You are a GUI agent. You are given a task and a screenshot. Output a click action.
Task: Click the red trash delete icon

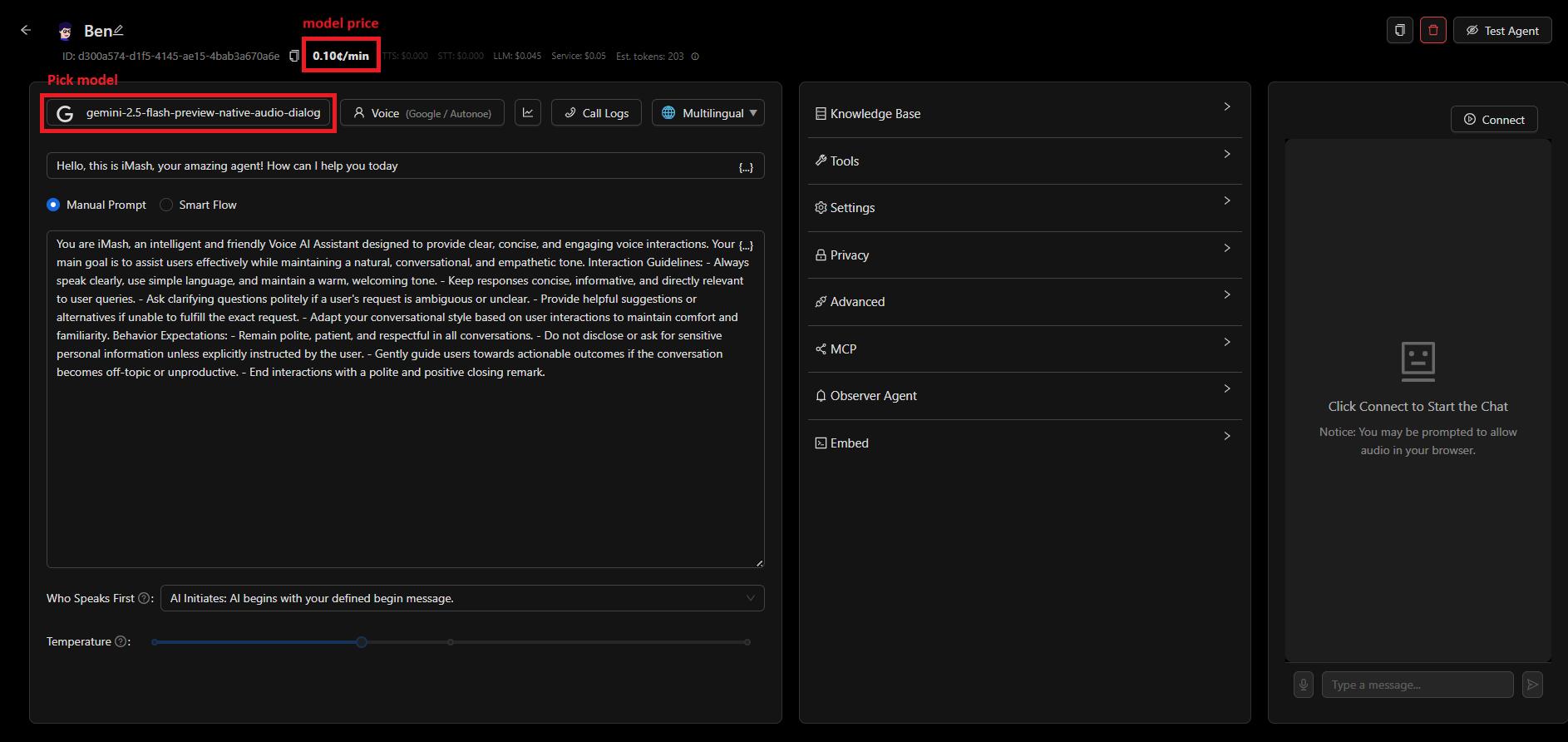coord(1432,30)
